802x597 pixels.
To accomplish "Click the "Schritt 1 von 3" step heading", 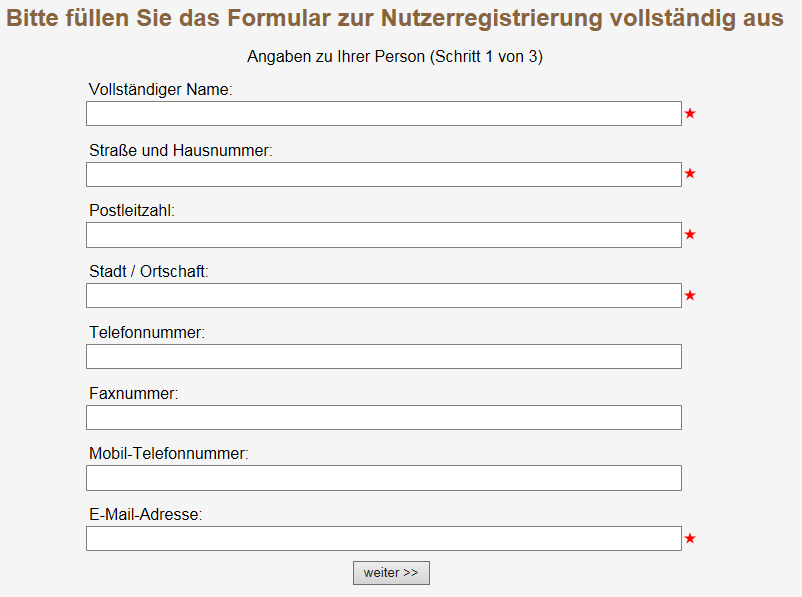I will 395,57.
